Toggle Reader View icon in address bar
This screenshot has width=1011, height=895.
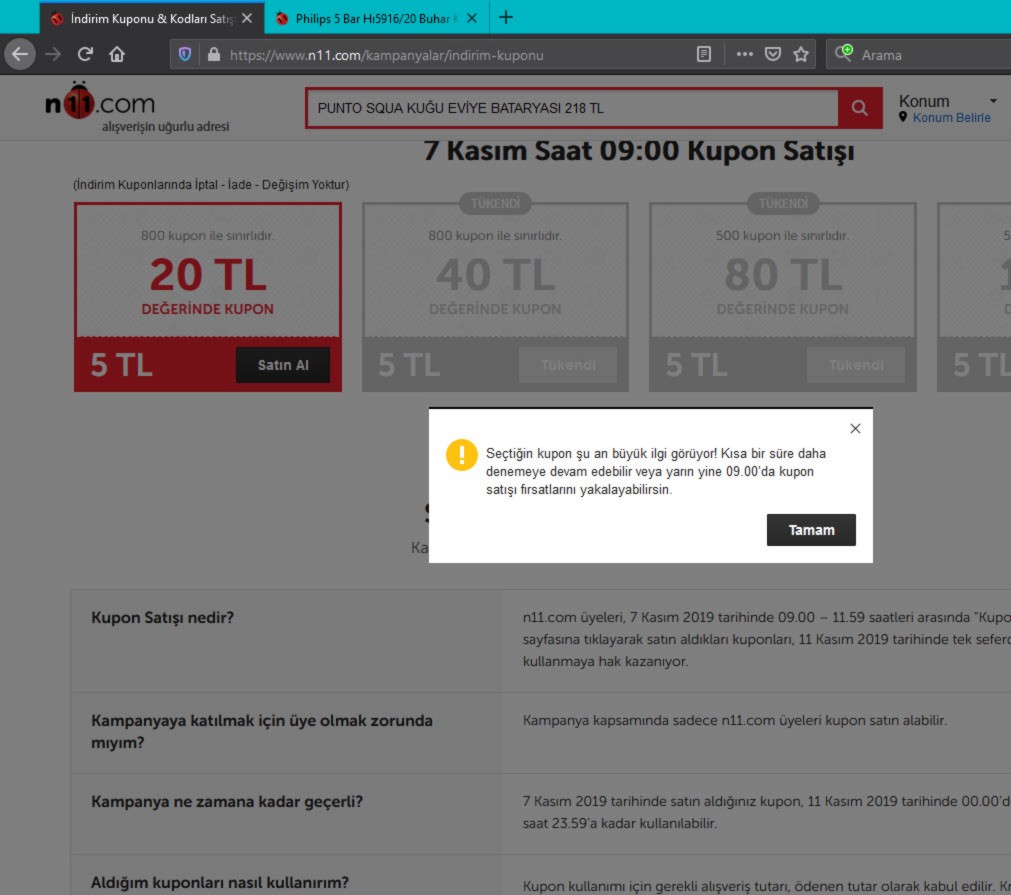coord(703,54)
